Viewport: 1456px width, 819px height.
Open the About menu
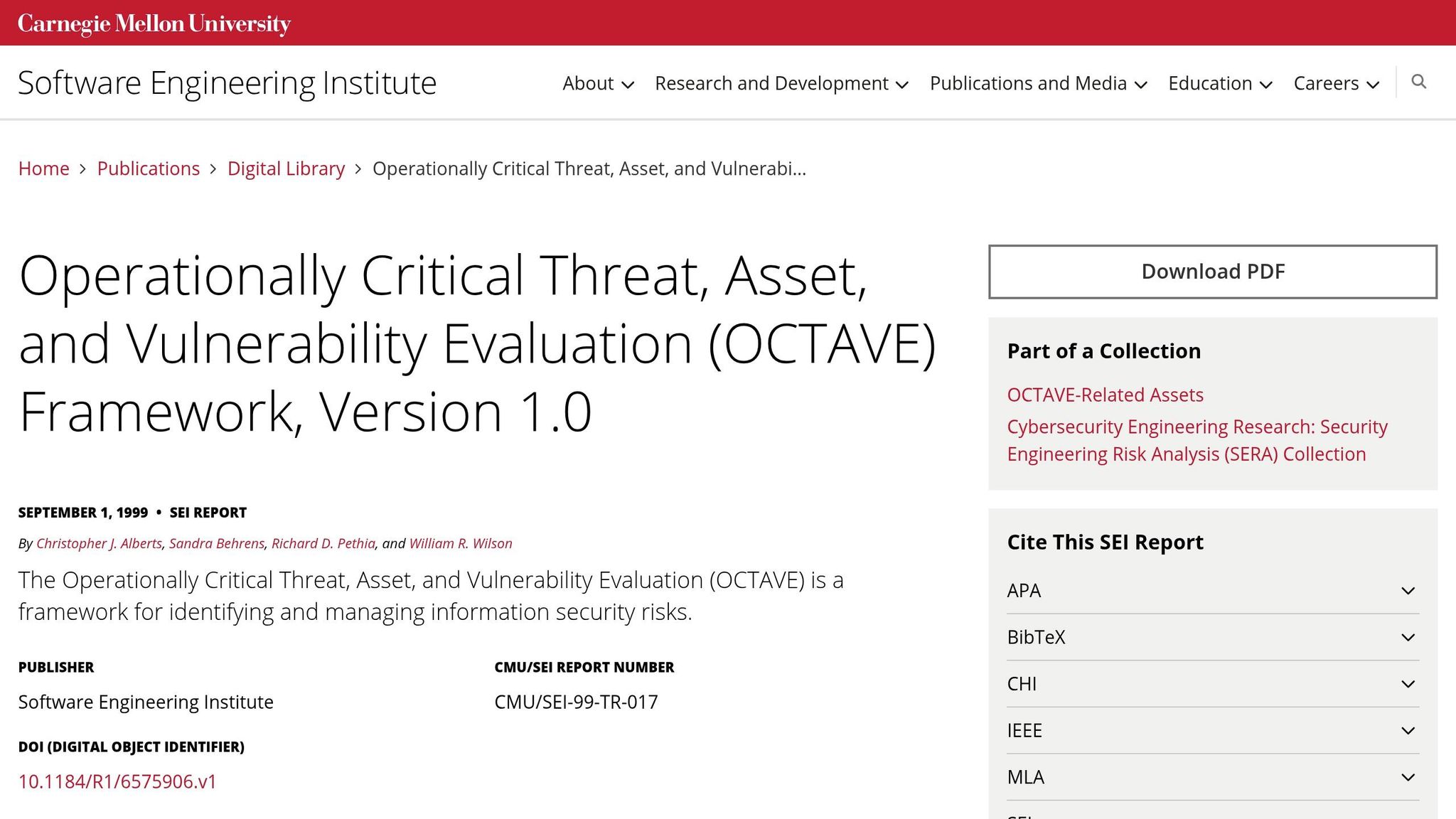tap(598, 83)
